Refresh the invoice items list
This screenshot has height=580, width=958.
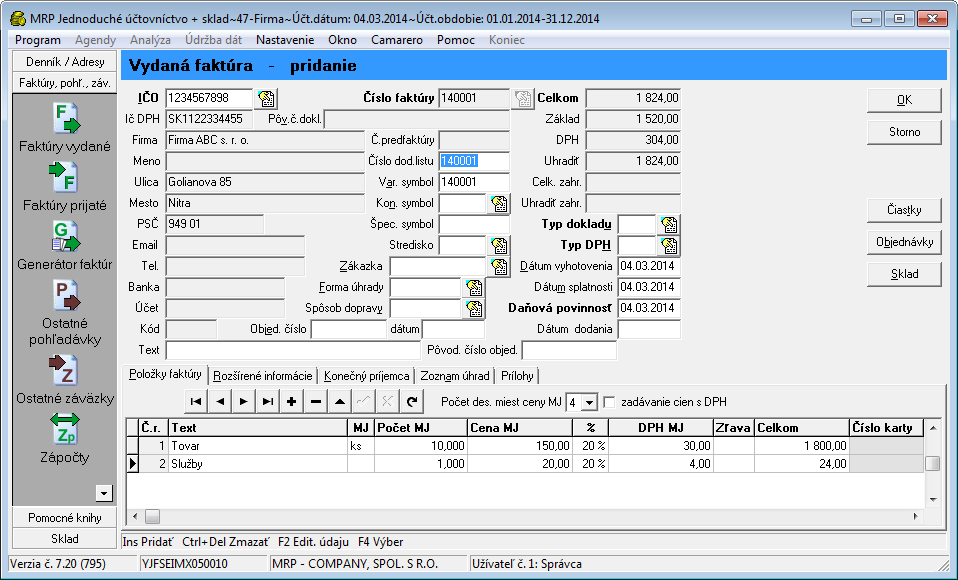pos(411,402)
